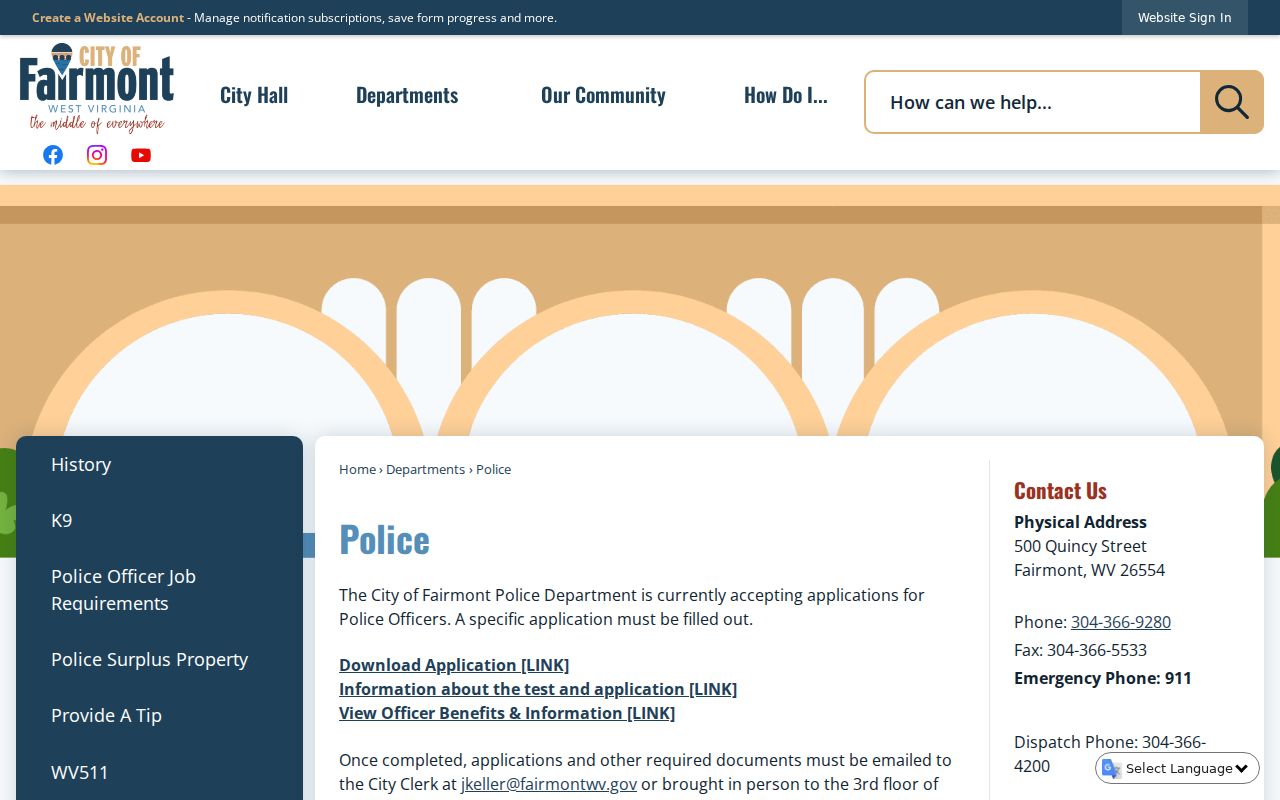The width and height of the screenshot is (1280, 800).
Task: Open the How Do I... menu
Action: point(786,95)
